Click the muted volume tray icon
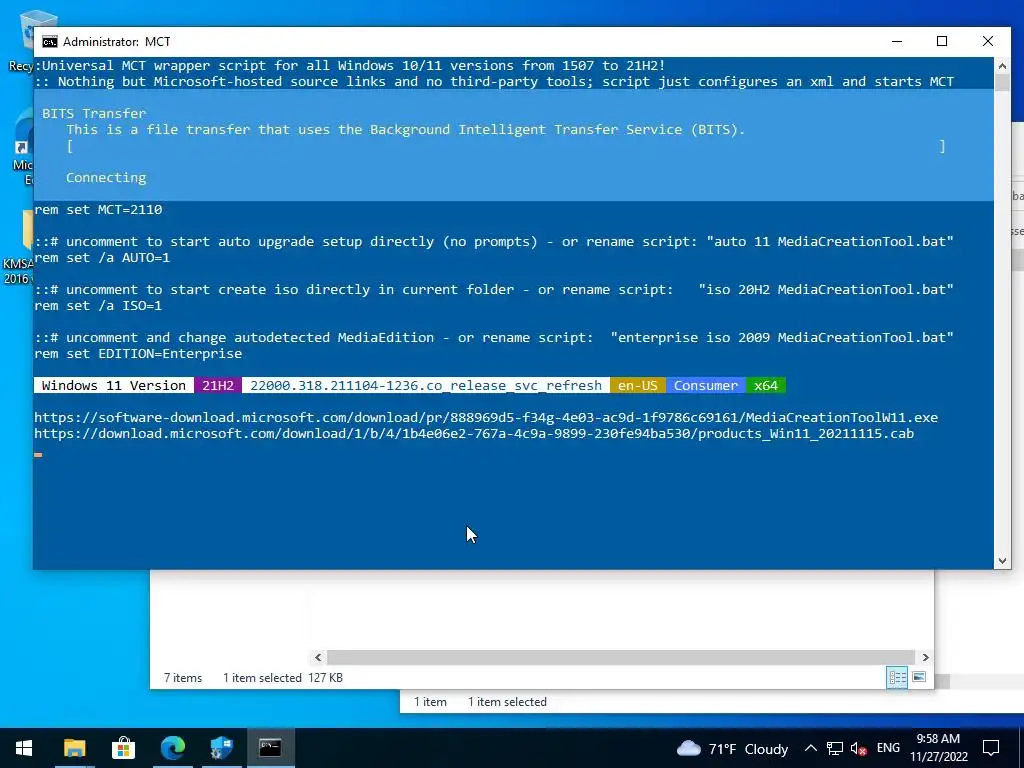The height and width of the screenshot is (768, 1024). point(859,748)
